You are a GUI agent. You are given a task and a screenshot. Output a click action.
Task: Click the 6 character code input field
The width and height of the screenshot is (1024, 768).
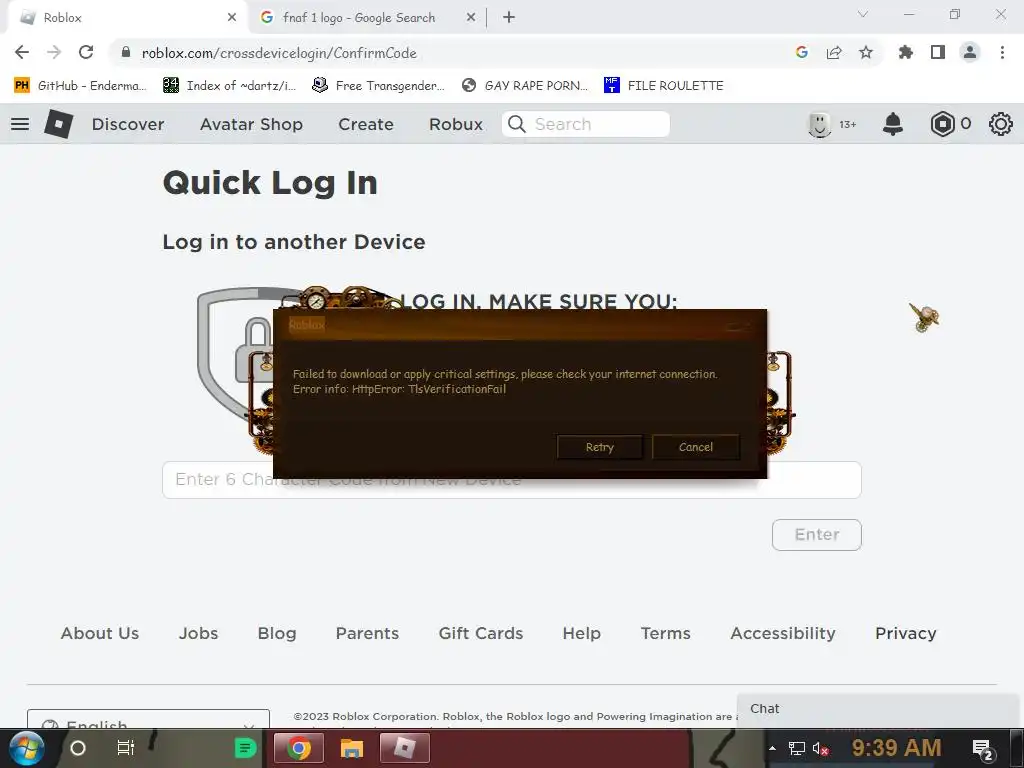pyautogui.click(x=512, y=480)
